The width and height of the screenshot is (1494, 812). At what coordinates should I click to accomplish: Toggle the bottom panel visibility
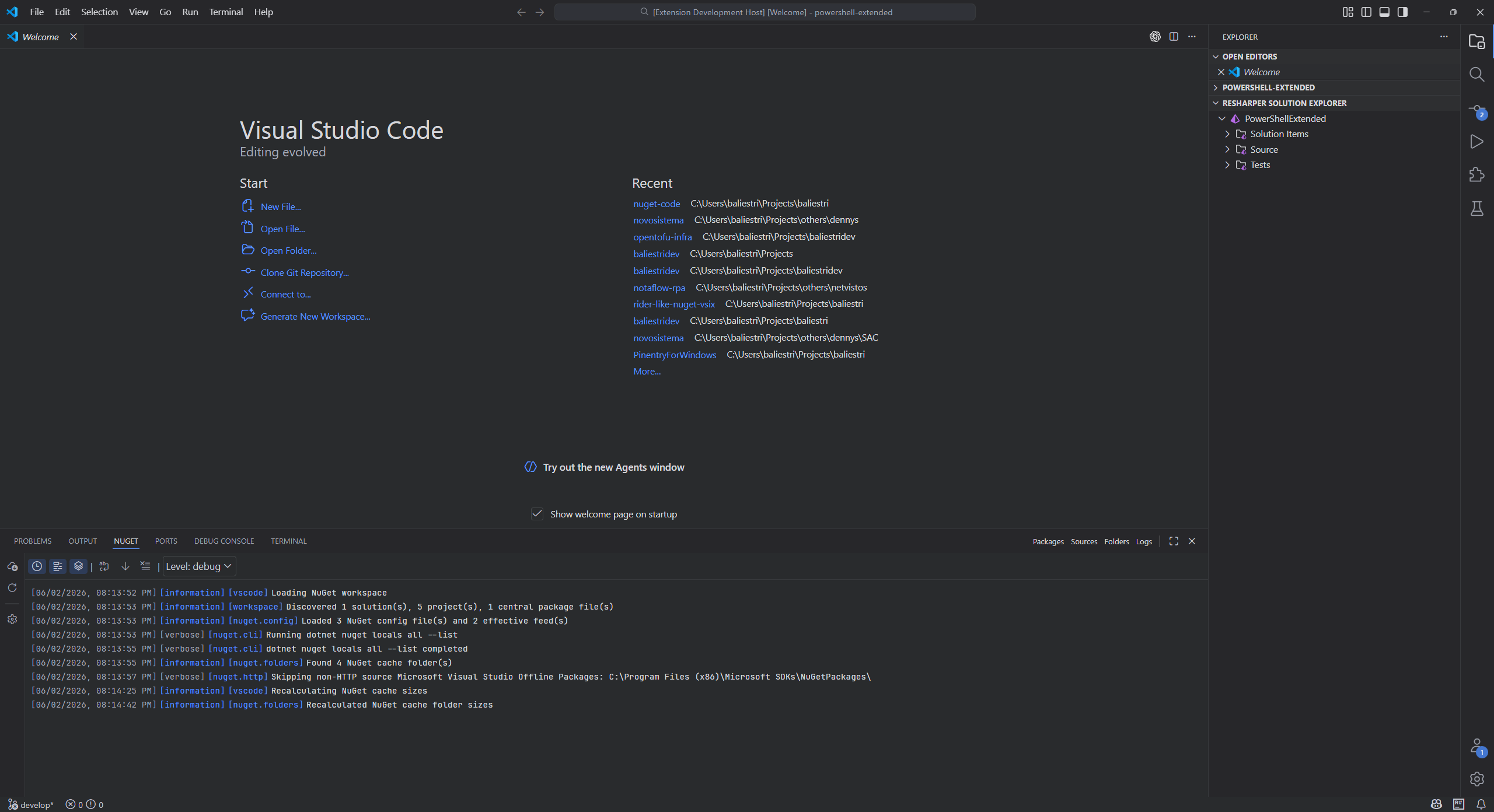(1384, 12)
